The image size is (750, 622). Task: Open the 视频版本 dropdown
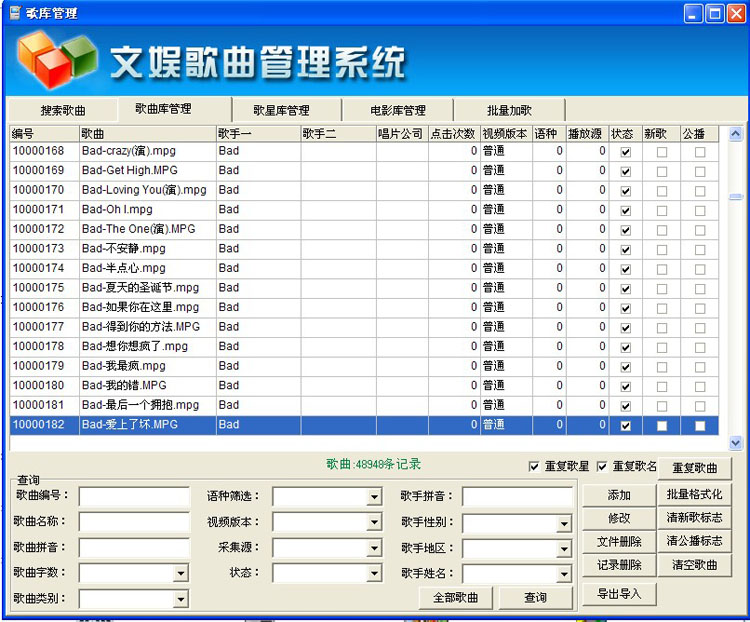pyautogui.click(x=375, y=522)
